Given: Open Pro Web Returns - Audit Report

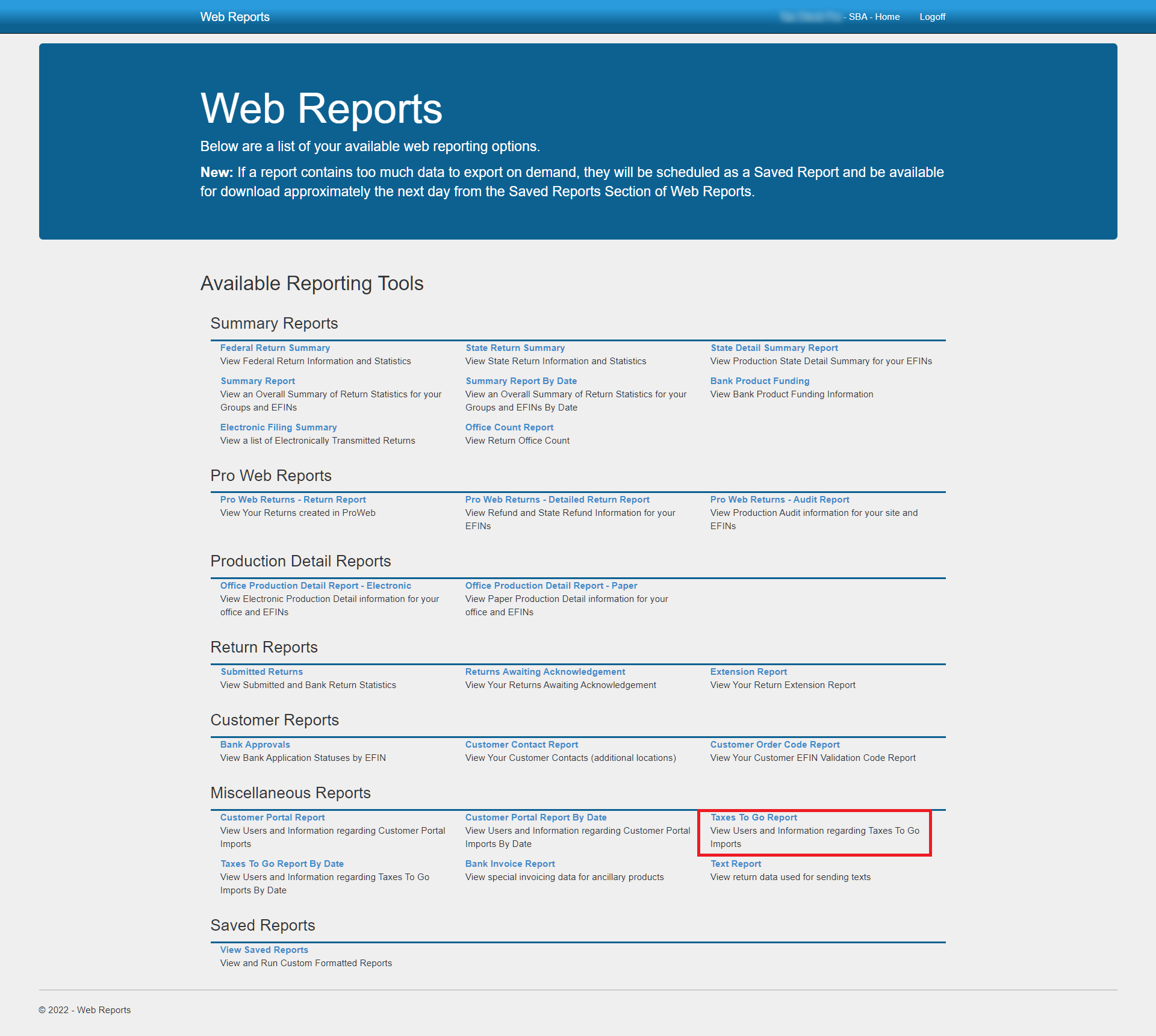Looking at the screenshot, I should [x=779, y=500].
